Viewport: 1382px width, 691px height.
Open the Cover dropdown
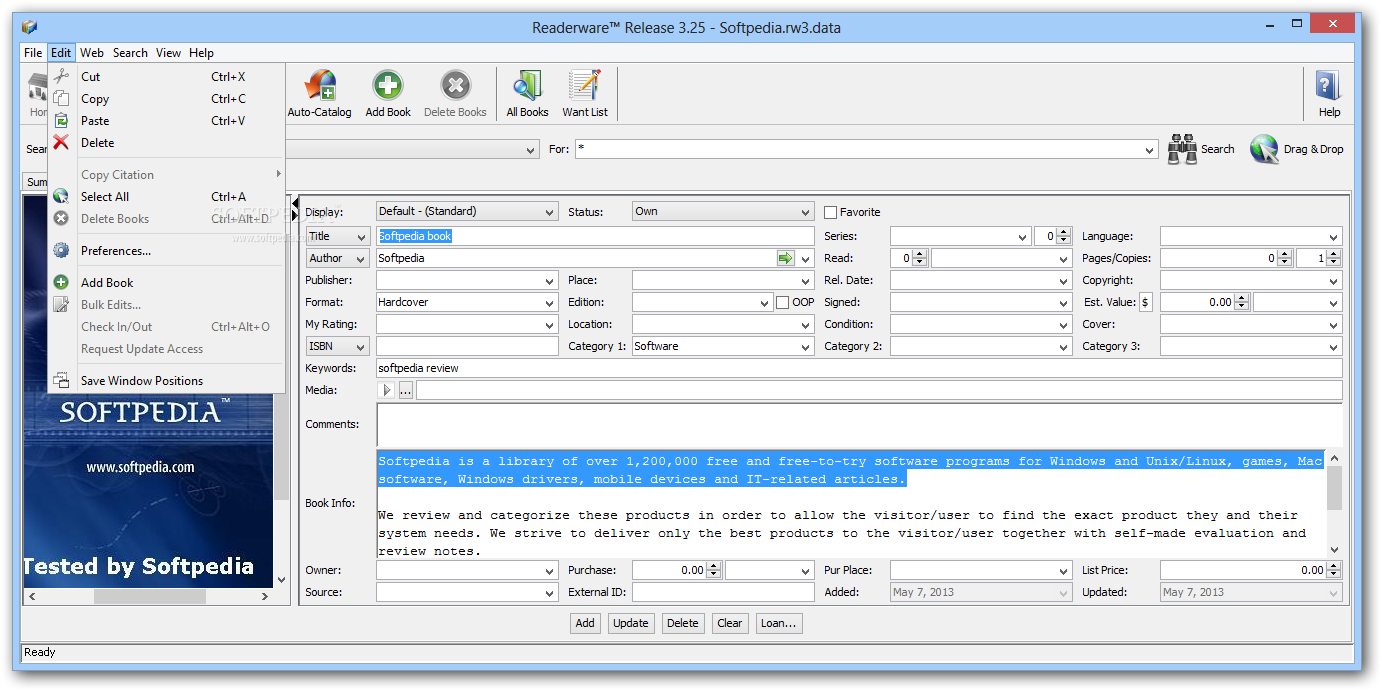(x=1251, y=324)
